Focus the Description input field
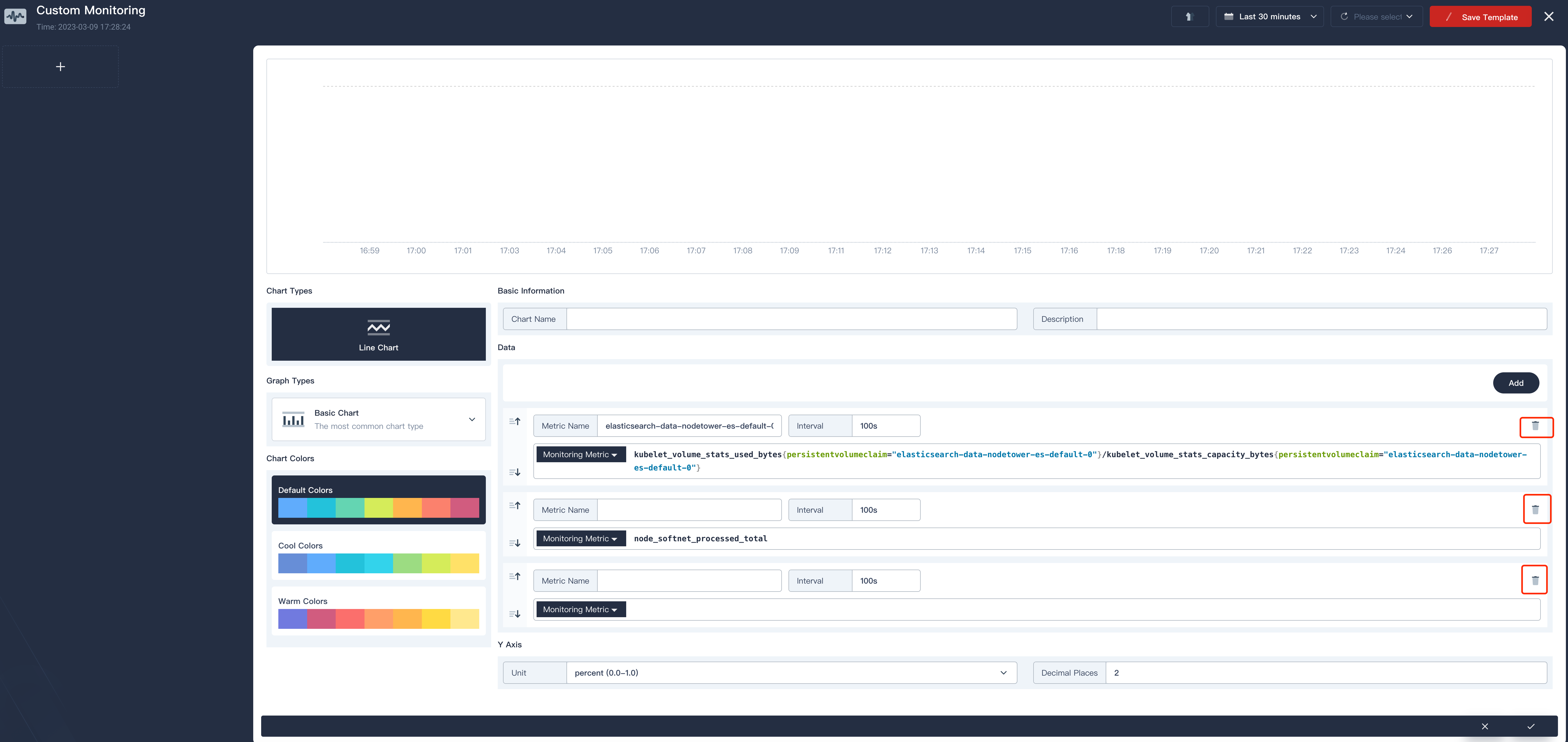Screen dimensions: 1568x742 (x=1321, y=319)
